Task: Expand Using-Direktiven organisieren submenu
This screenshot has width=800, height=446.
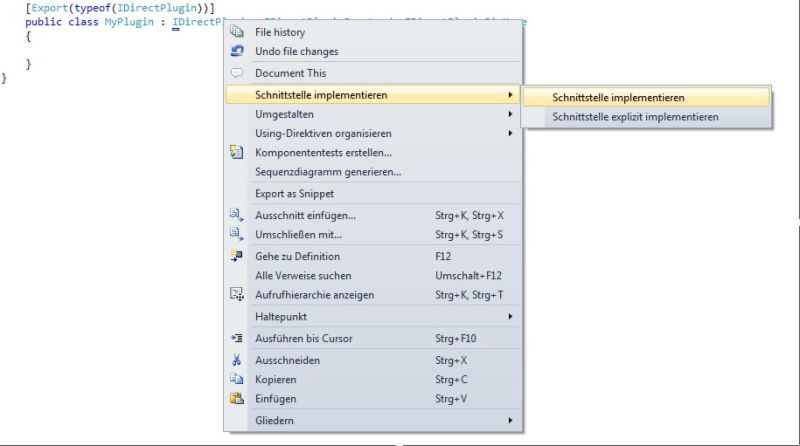Action: [x=373, y=133]
